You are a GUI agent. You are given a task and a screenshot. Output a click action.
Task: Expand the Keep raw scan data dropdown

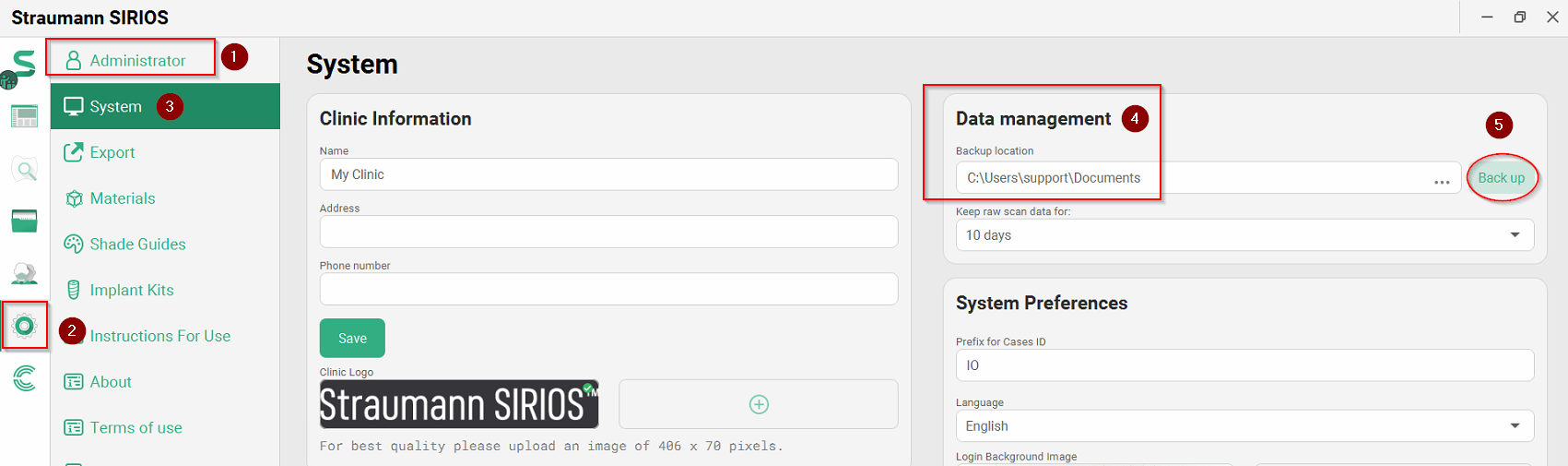pyautogui.click(x=1244, y=235)
